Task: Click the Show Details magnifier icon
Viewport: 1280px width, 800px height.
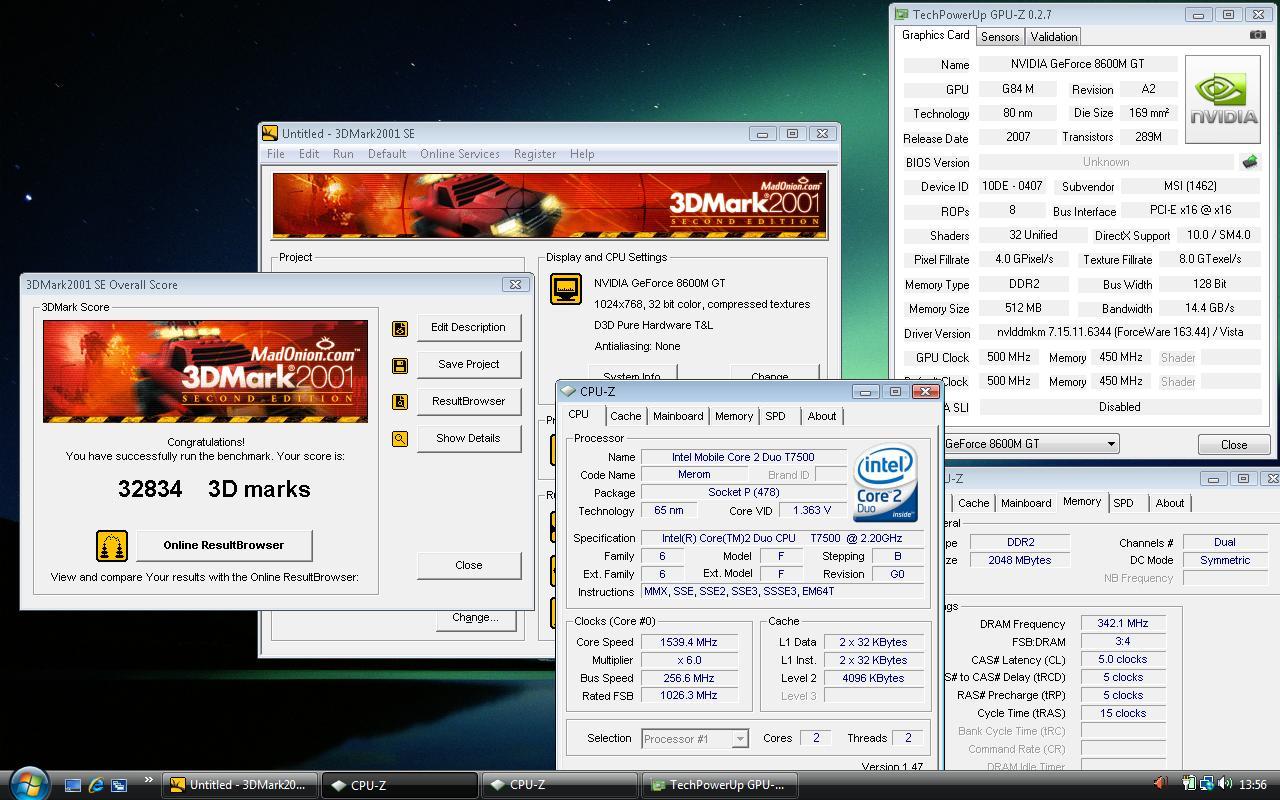Action: (400, 439)
